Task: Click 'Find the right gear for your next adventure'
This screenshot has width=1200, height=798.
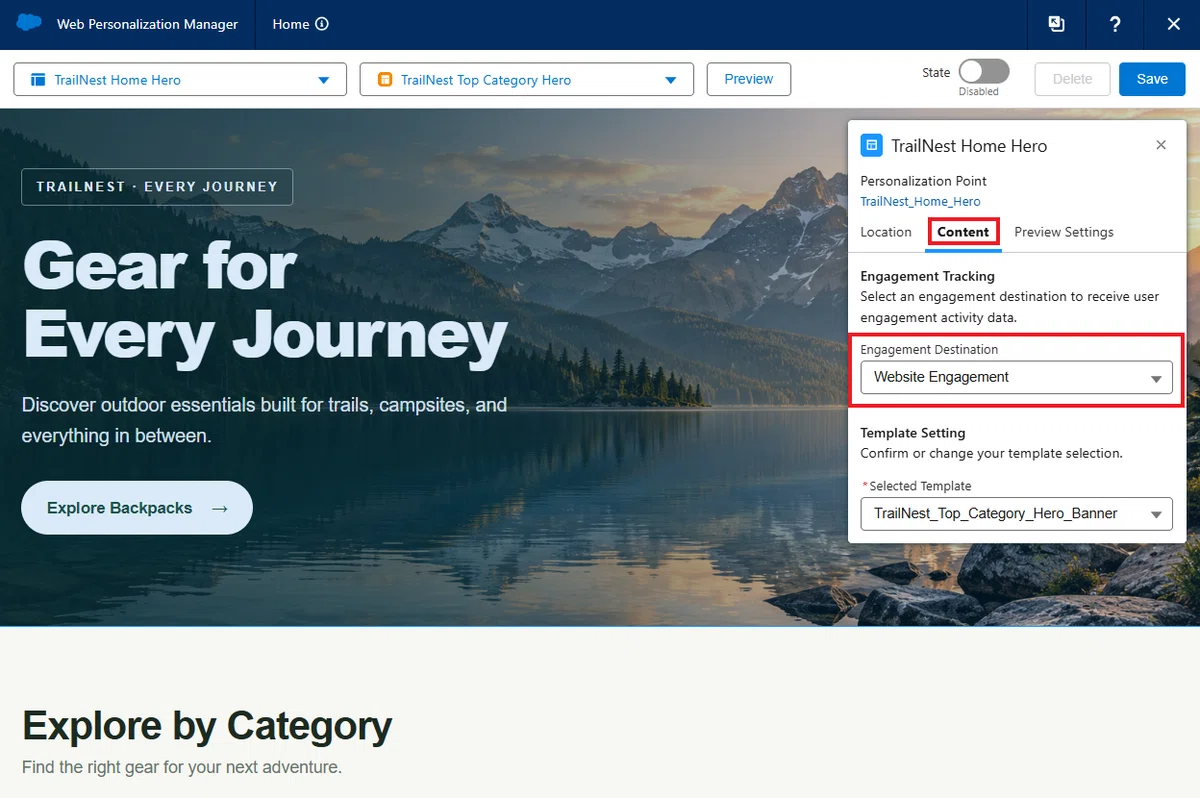Action: click(182, 768)
